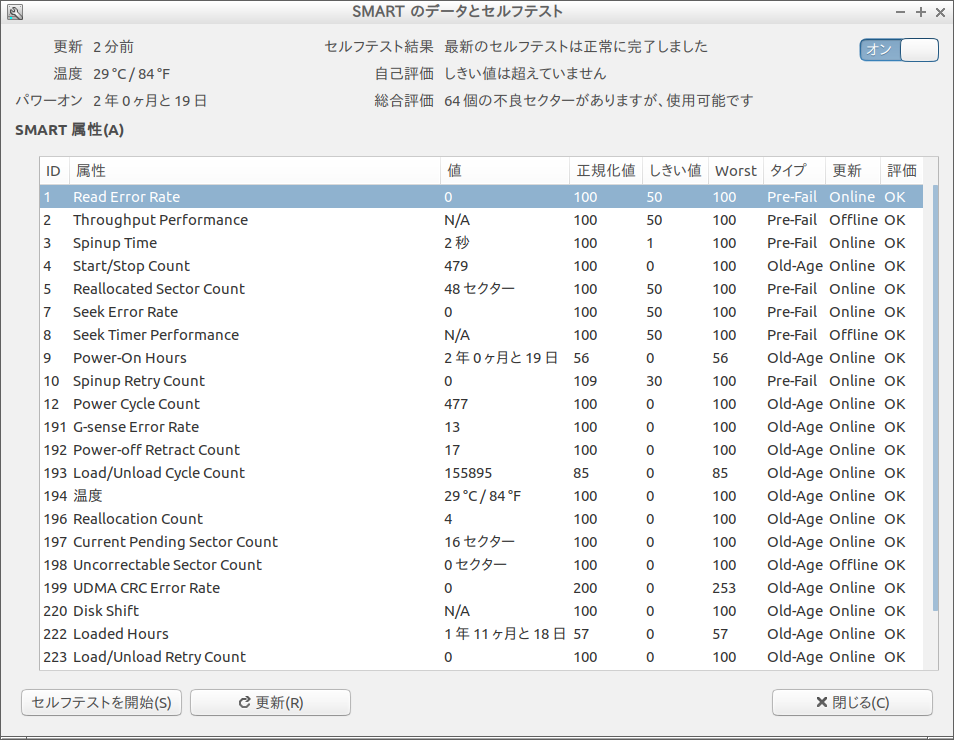This screenshot has height=740, width=954.
Task: Select the Uncorrectable Sector Count row
Action: point(481,565)
